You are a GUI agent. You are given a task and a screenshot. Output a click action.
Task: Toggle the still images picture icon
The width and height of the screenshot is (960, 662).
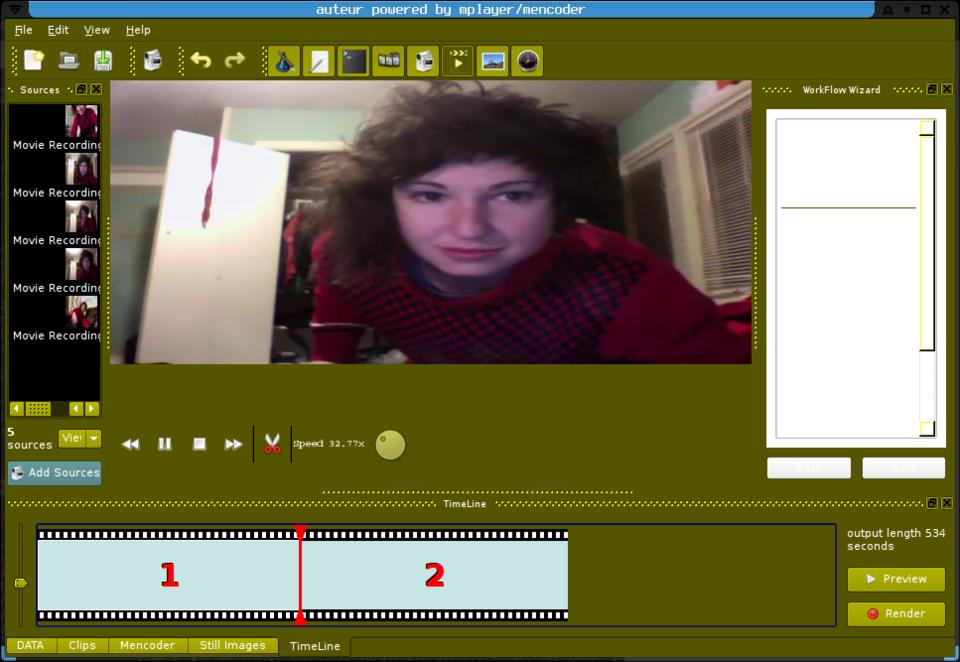[x=492, y=62]
